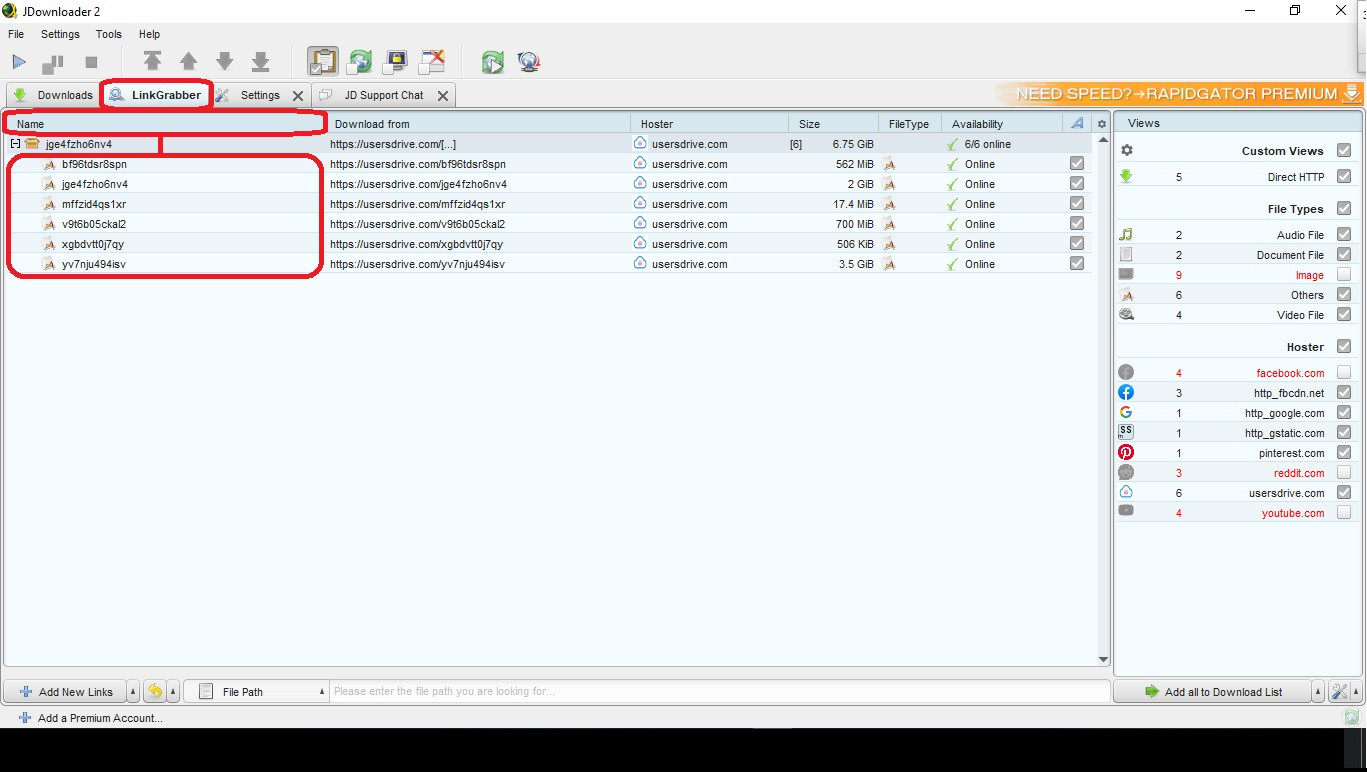The width and height of the screenshot is (1367, 772).
Task: Open dropdown arrow beside Add all to Download List
Action: pyautogui.click(x=1319, y=691)
